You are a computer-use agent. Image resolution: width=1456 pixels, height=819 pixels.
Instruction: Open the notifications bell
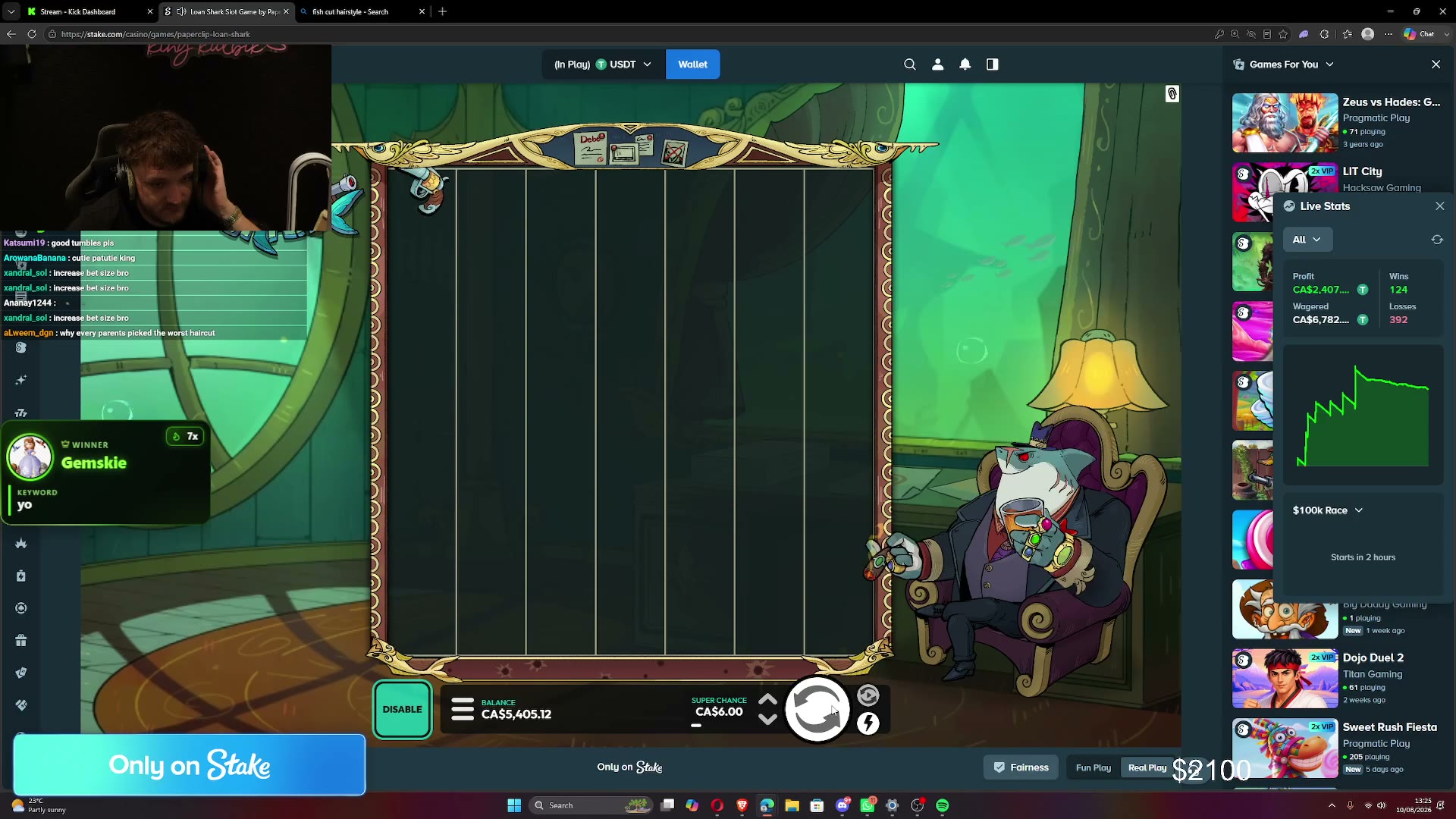click(965, 64)
